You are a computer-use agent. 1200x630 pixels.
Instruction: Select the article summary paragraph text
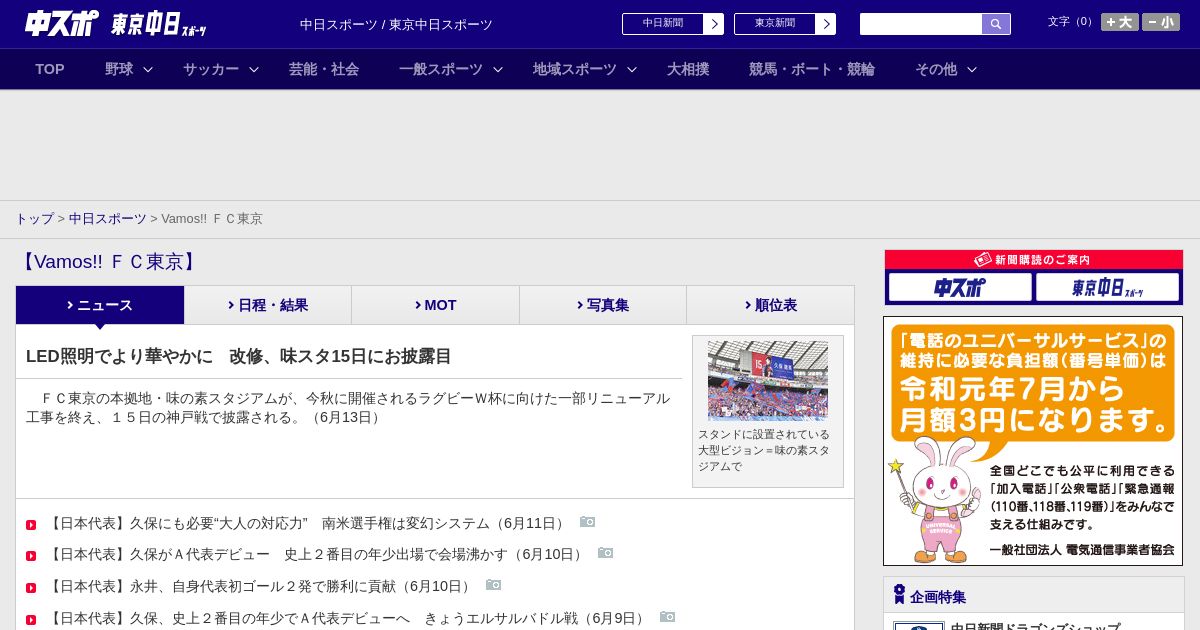pyautogui.click(x=348, y=407)
